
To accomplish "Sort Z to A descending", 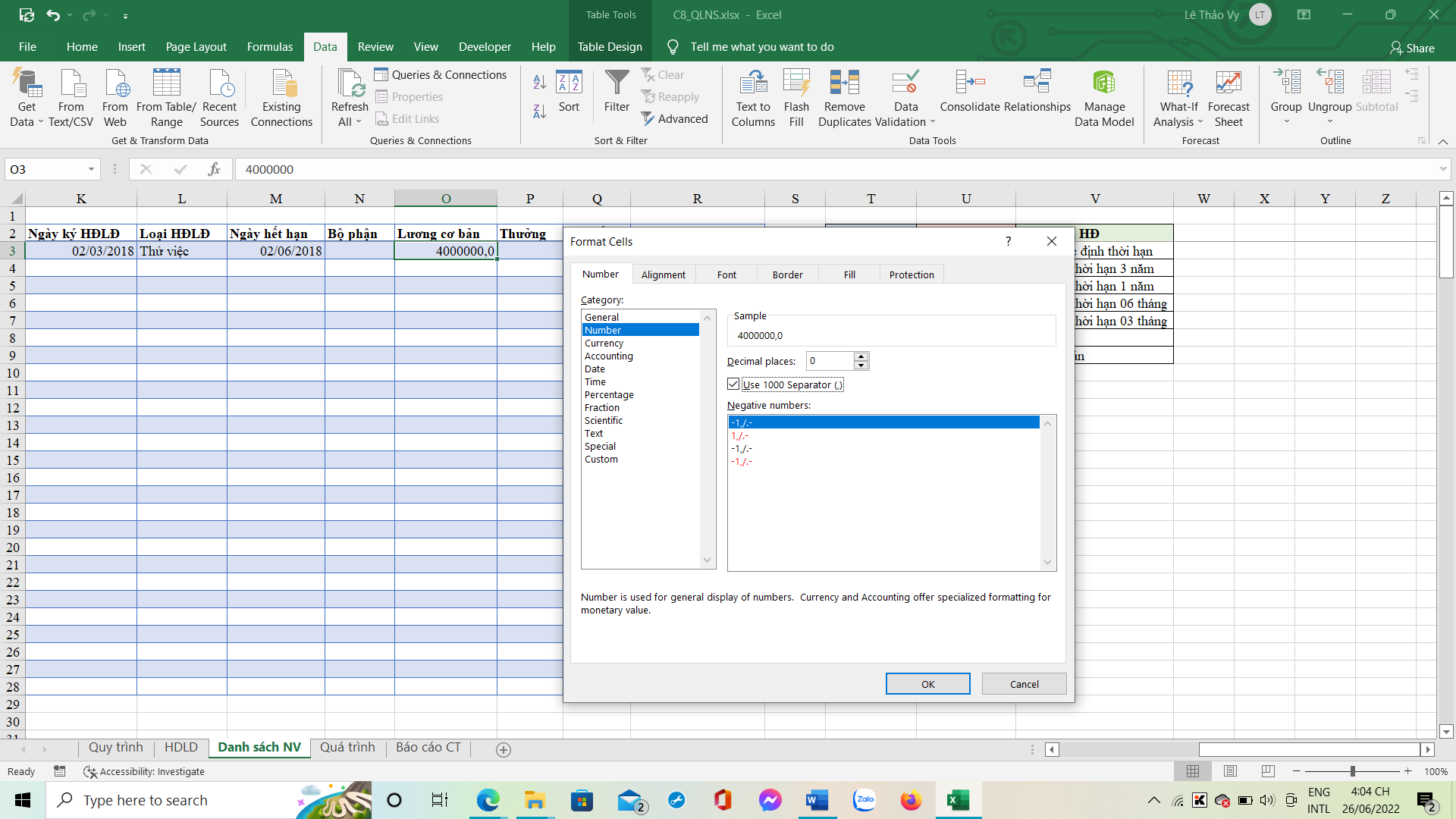I will (539, 111).
